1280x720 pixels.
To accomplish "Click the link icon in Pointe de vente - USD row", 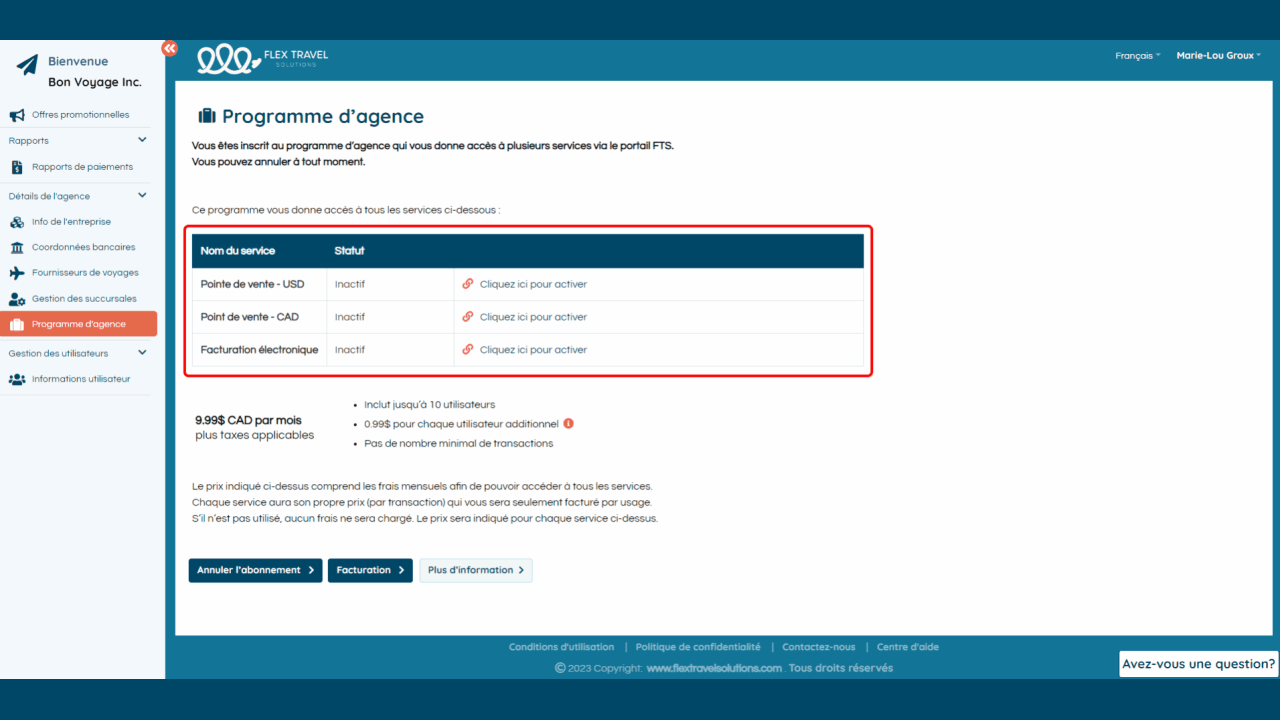I will (468, 284).
